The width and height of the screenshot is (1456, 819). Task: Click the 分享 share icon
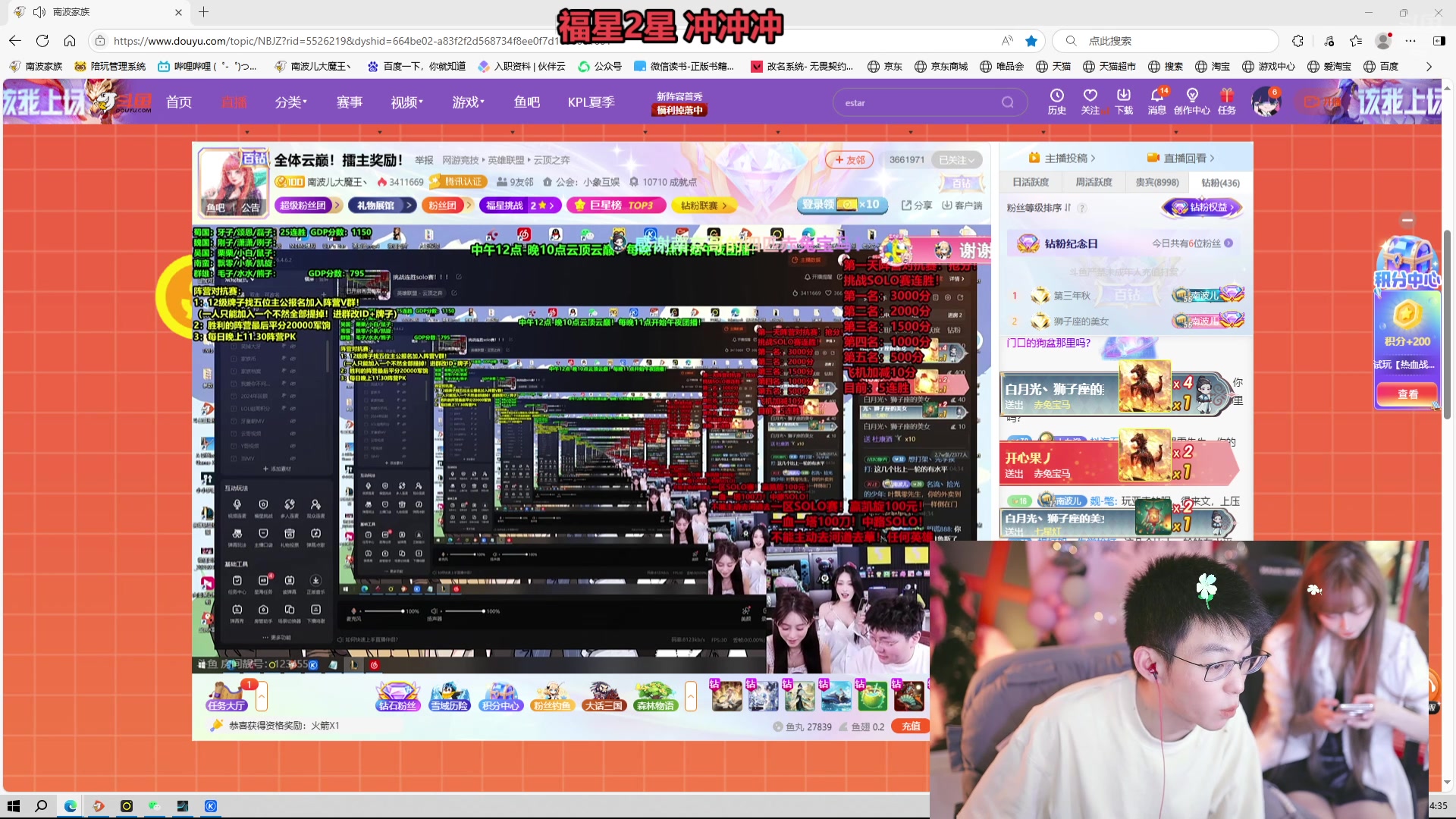917,206
